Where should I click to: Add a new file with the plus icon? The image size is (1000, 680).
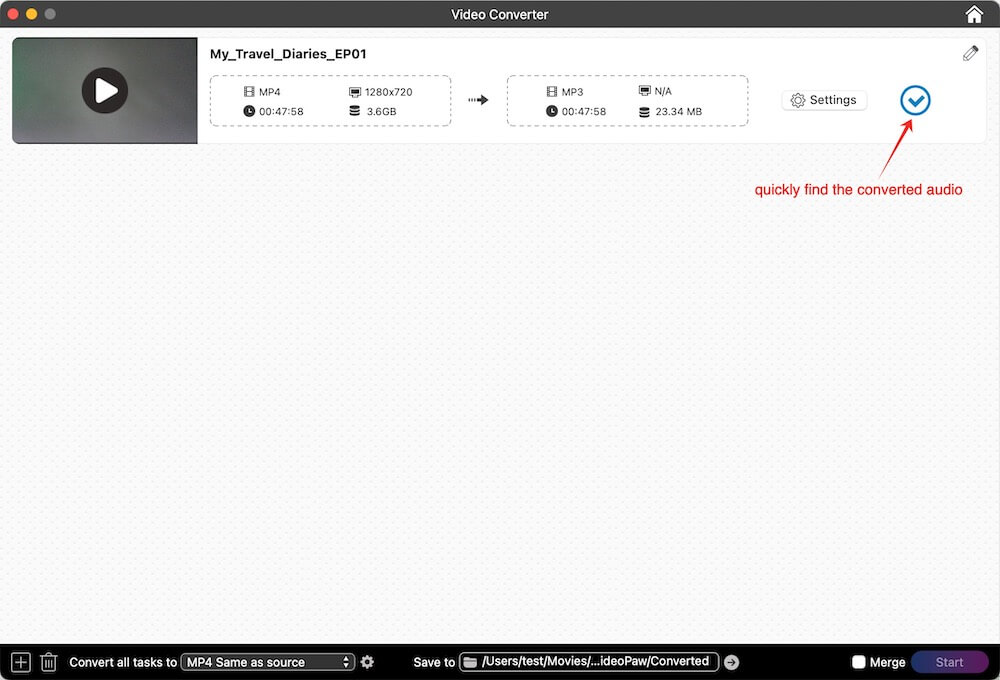[20, 661]
